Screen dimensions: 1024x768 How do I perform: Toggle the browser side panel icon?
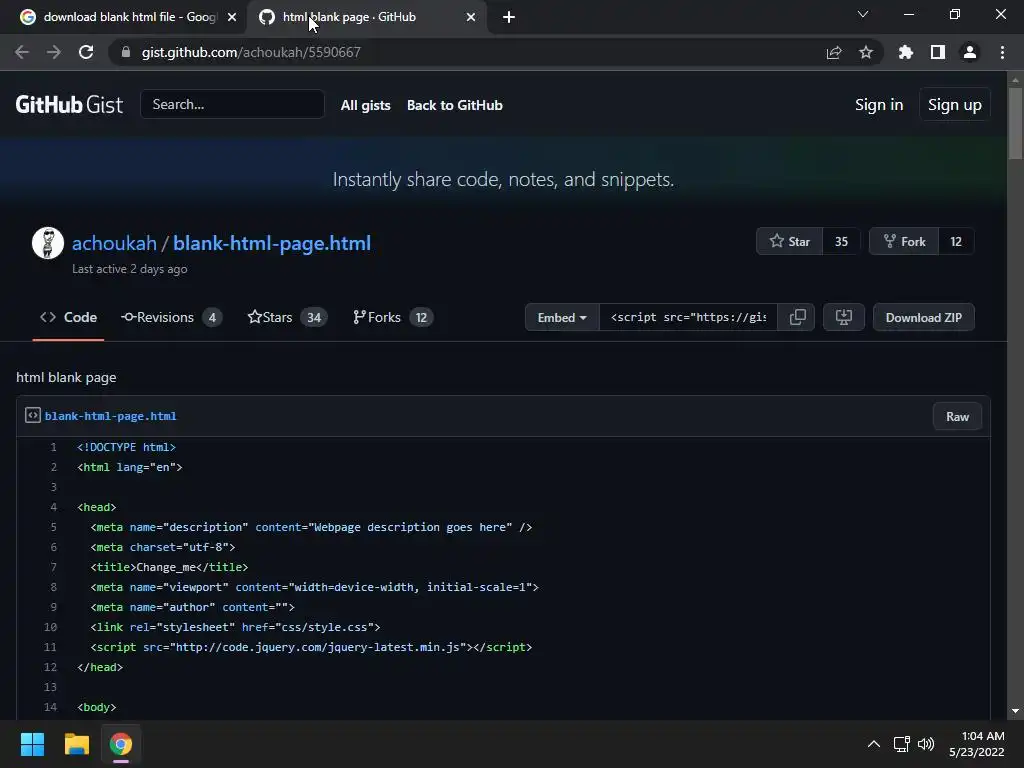click(938, 52)
